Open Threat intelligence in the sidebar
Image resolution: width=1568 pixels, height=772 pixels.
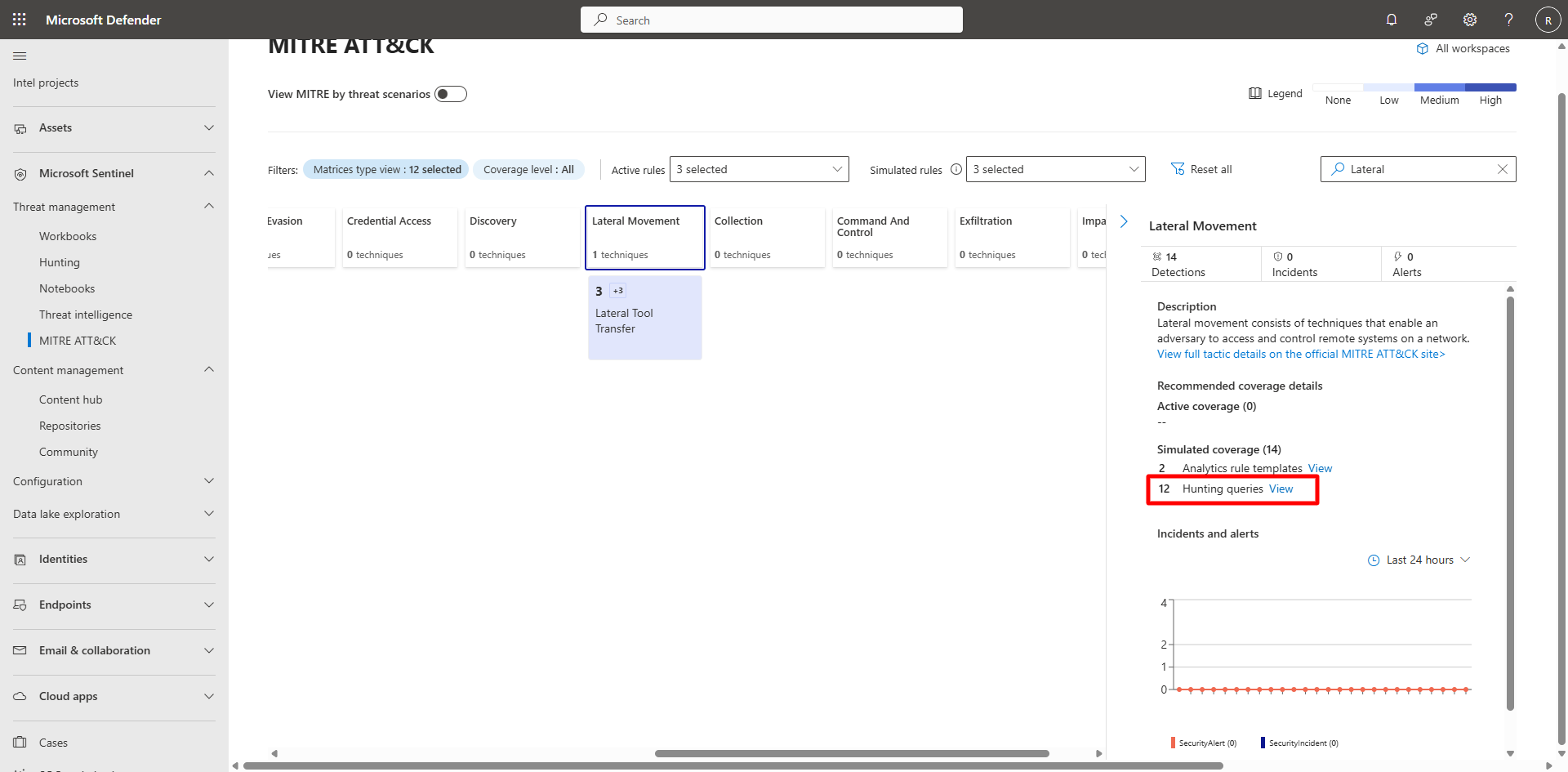86,315
